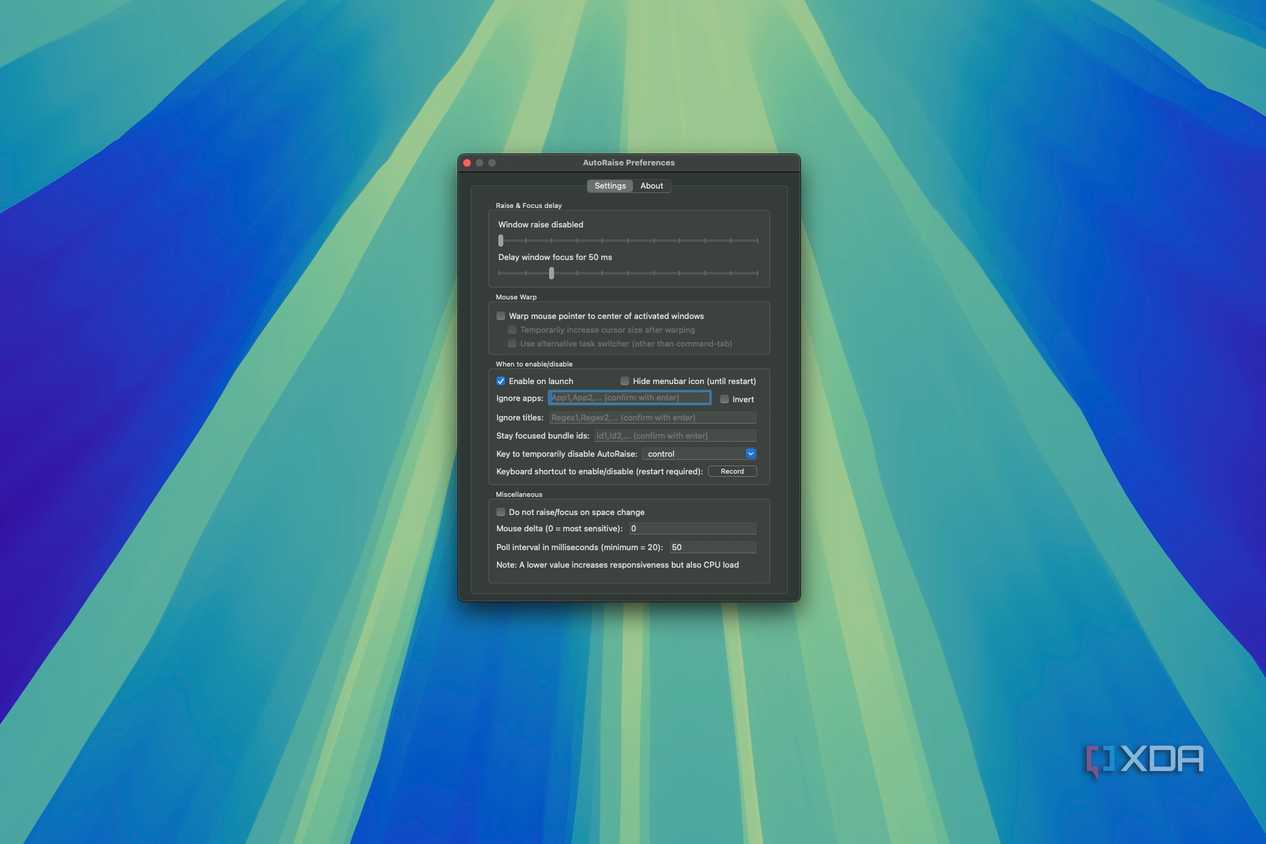
Task: Click the 'Delay window focus for 50 ms' label
Action: pyautogui.click(x=555, y=257)
